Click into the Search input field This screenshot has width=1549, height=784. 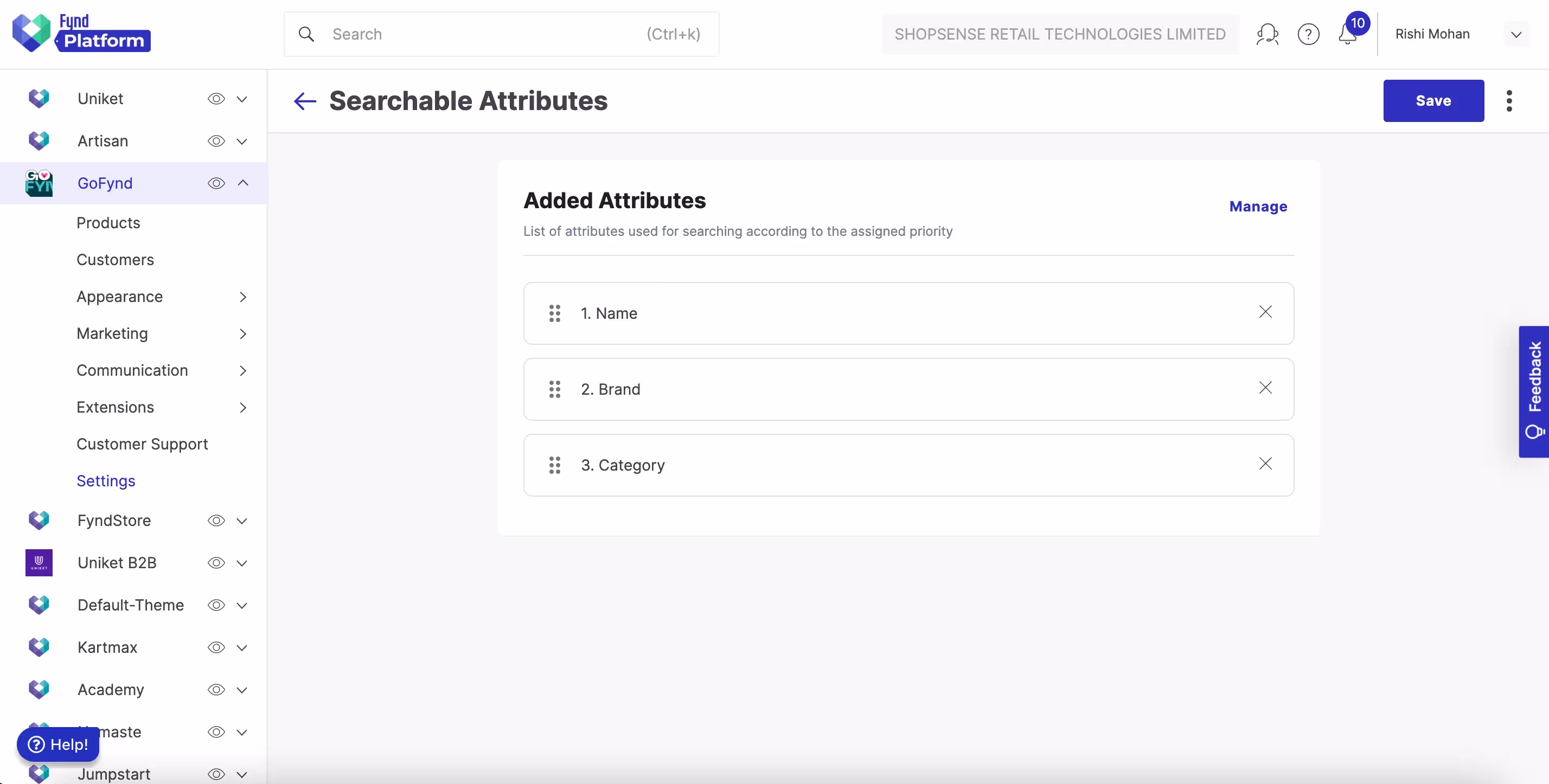point(481,34)
